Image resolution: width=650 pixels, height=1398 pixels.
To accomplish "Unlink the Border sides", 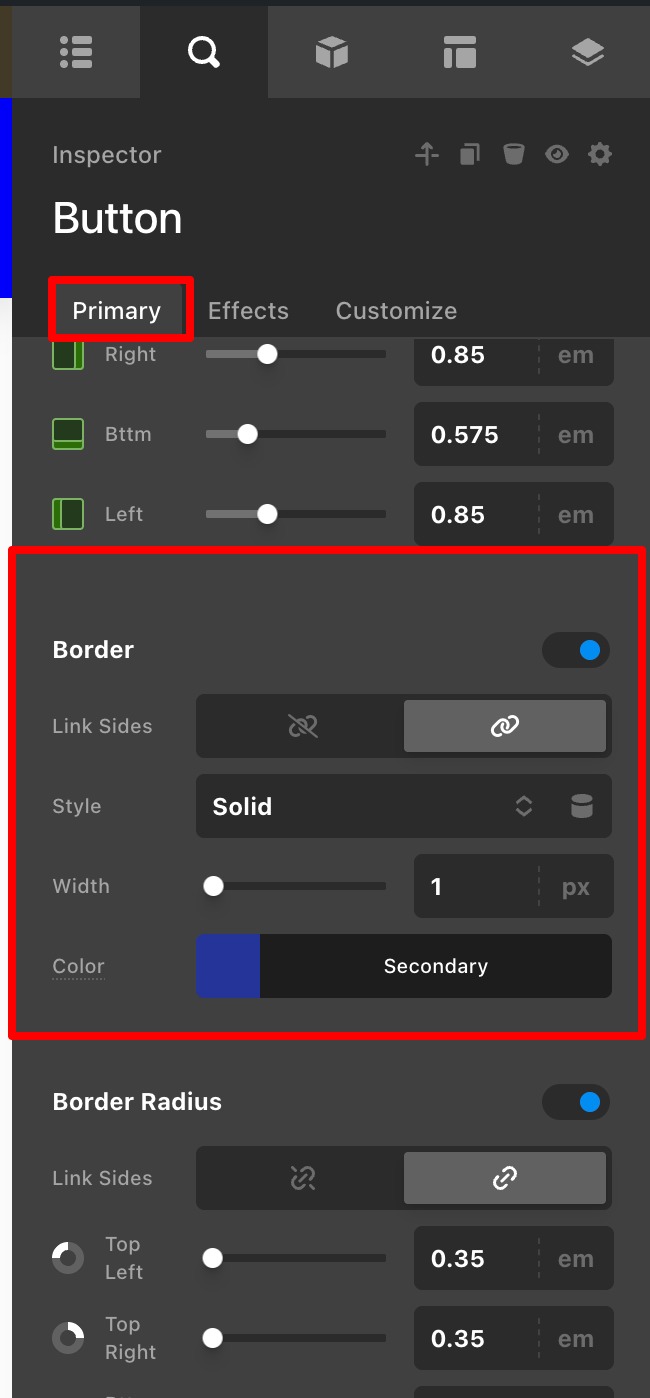I will click(301, 726).
